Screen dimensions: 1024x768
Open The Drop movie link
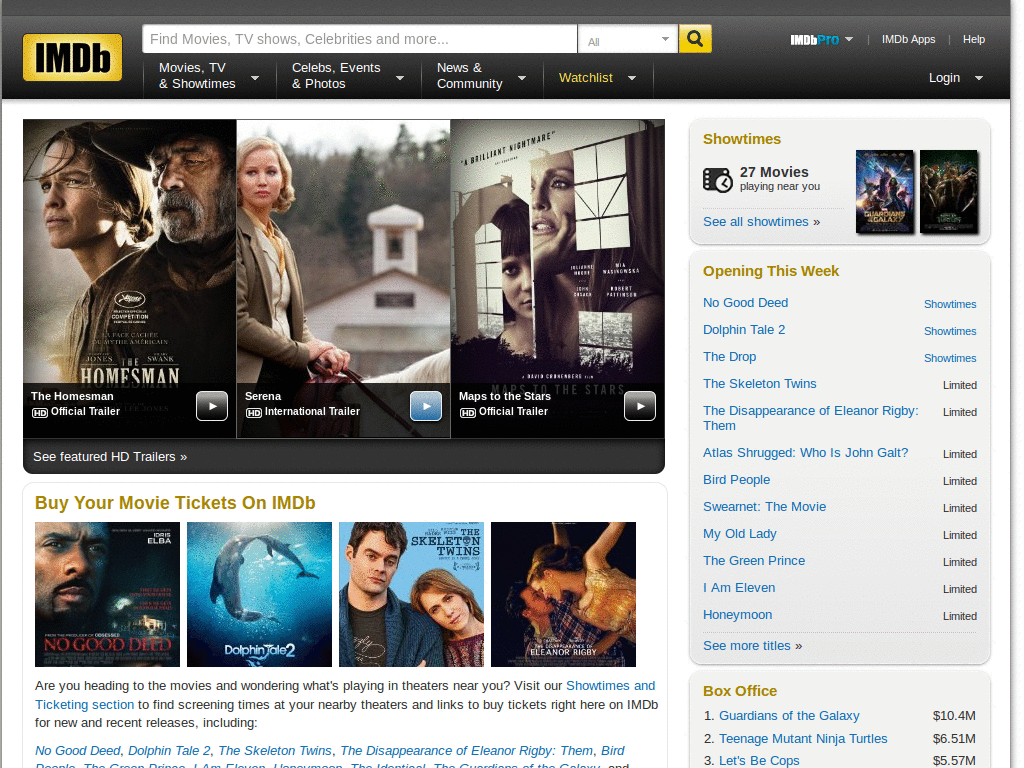[729, 357]
